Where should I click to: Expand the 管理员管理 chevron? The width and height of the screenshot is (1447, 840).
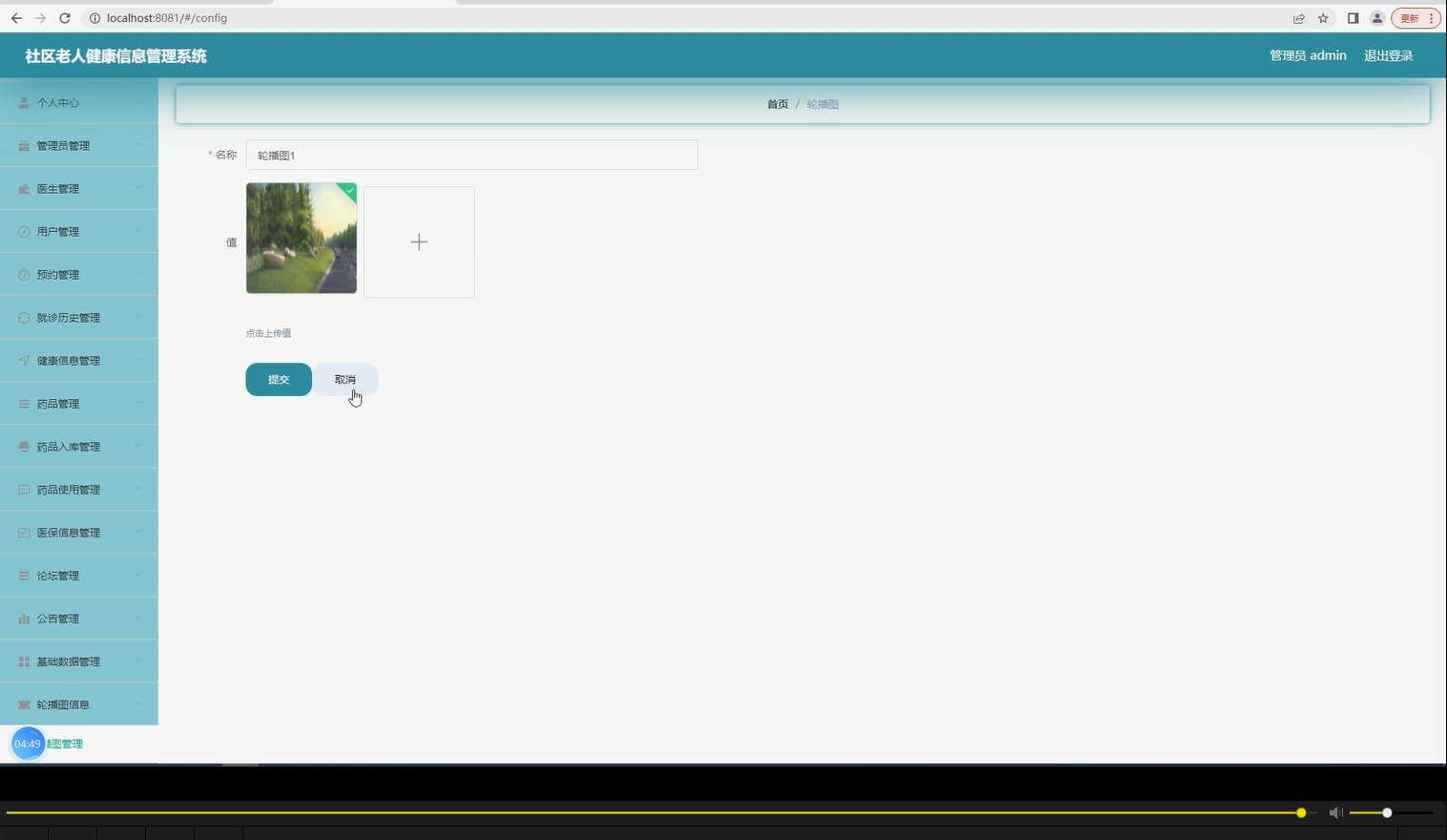[139, 146]
